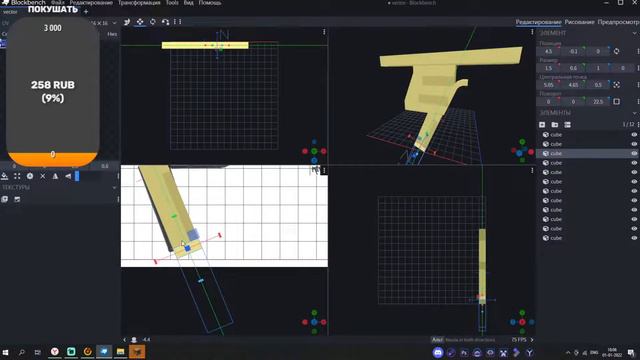
Task: Click the mirror UV triangle icon
Action: (x=56, y=176)
